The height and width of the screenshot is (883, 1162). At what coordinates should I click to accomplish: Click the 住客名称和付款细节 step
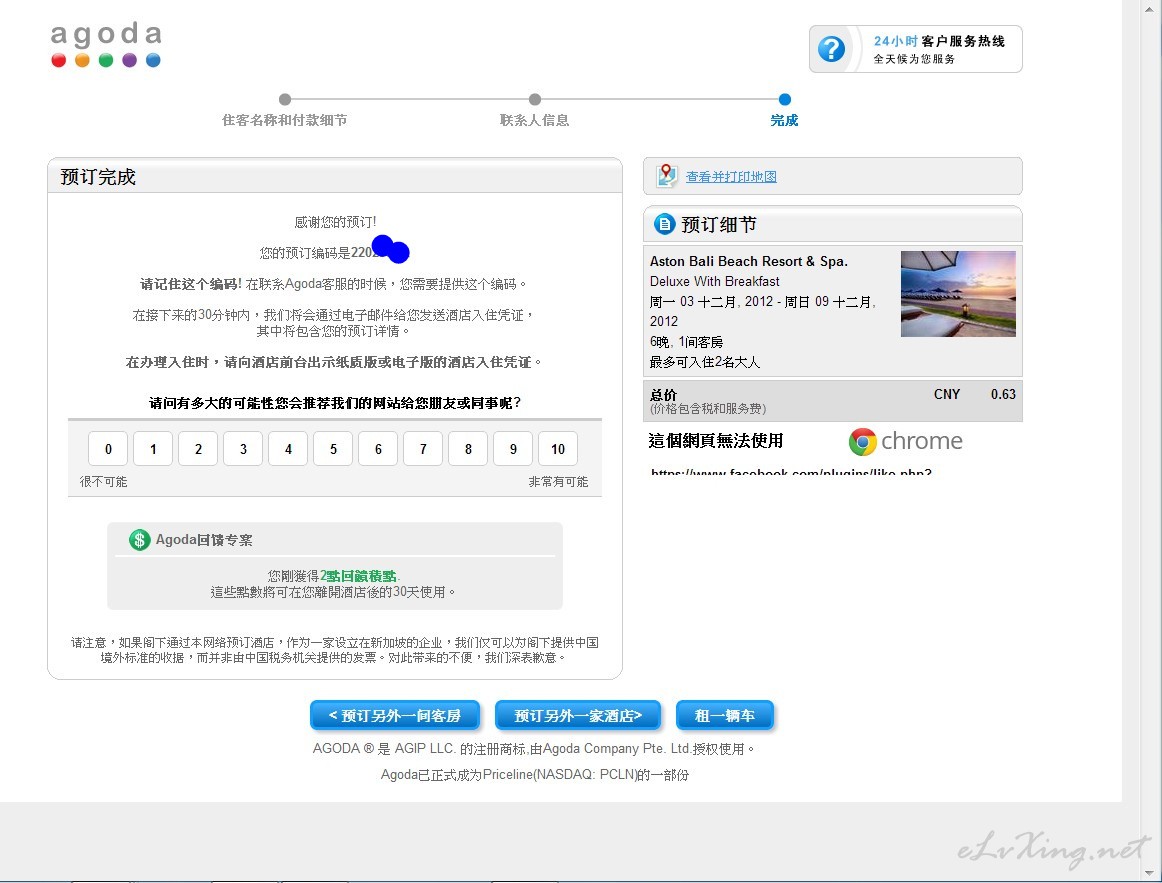(285, 120)
